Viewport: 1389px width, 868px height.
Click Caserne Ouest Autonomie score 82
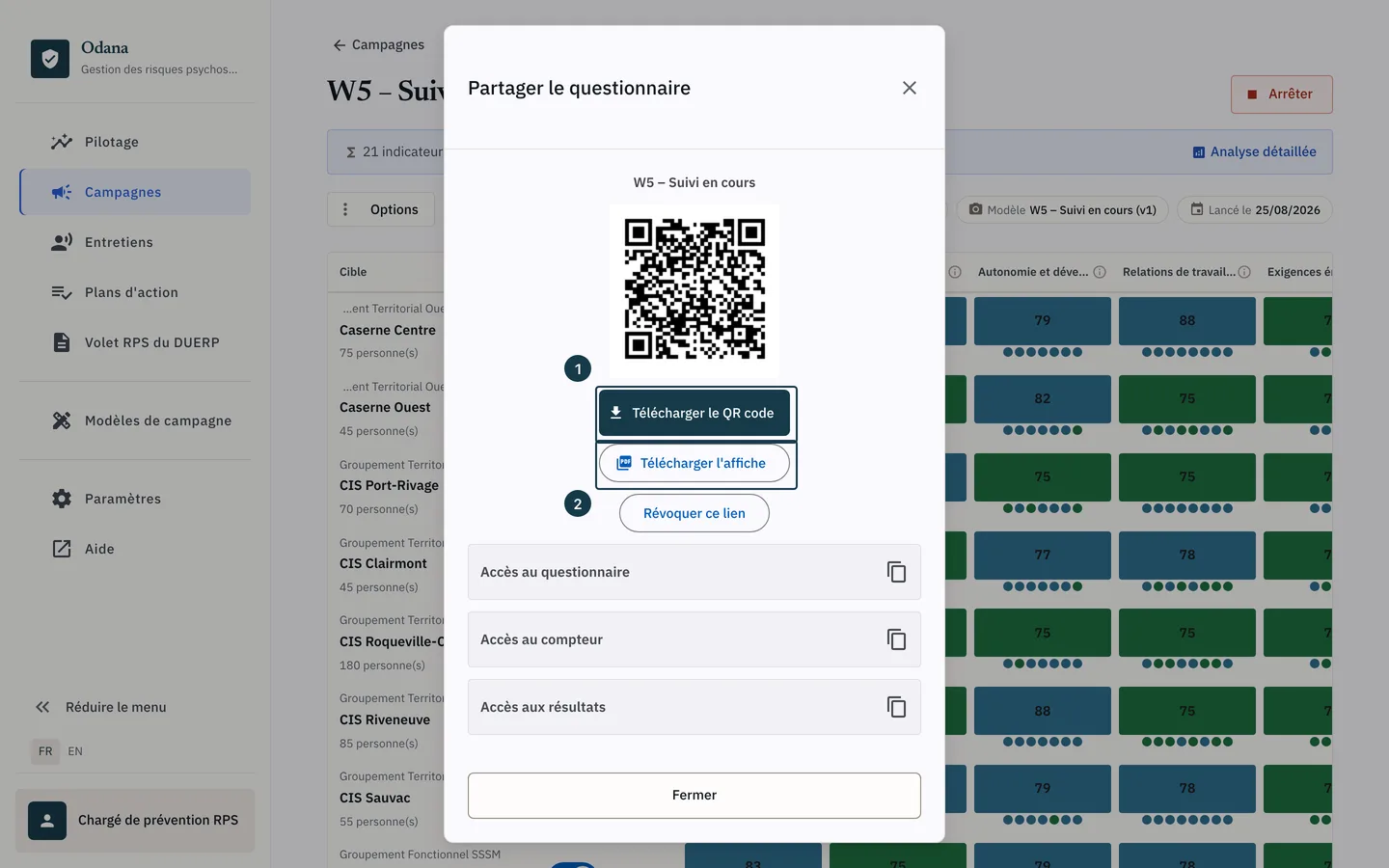[x=1043, y=399]
